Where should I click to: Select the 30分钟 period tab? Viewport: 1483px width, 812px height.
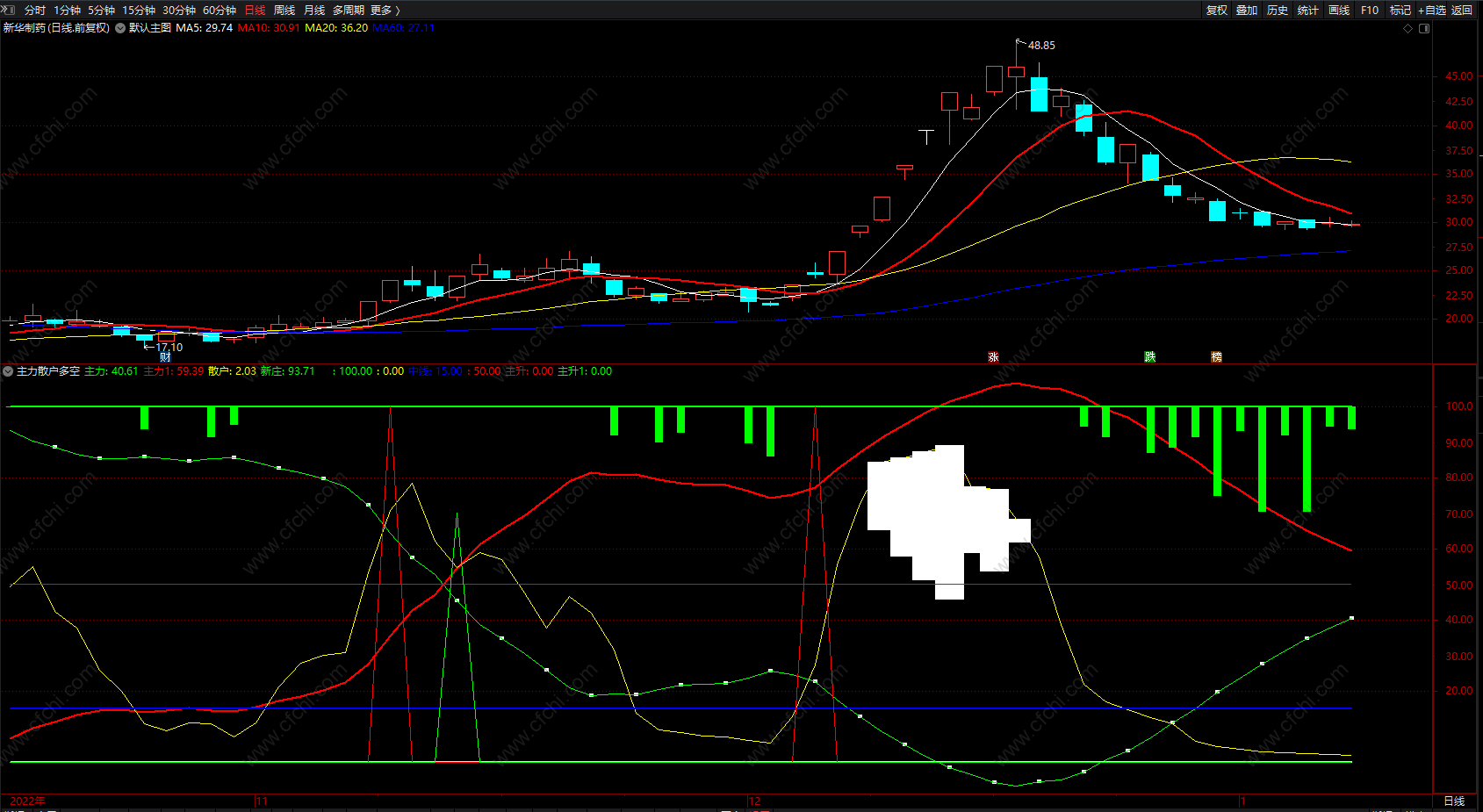179,11
